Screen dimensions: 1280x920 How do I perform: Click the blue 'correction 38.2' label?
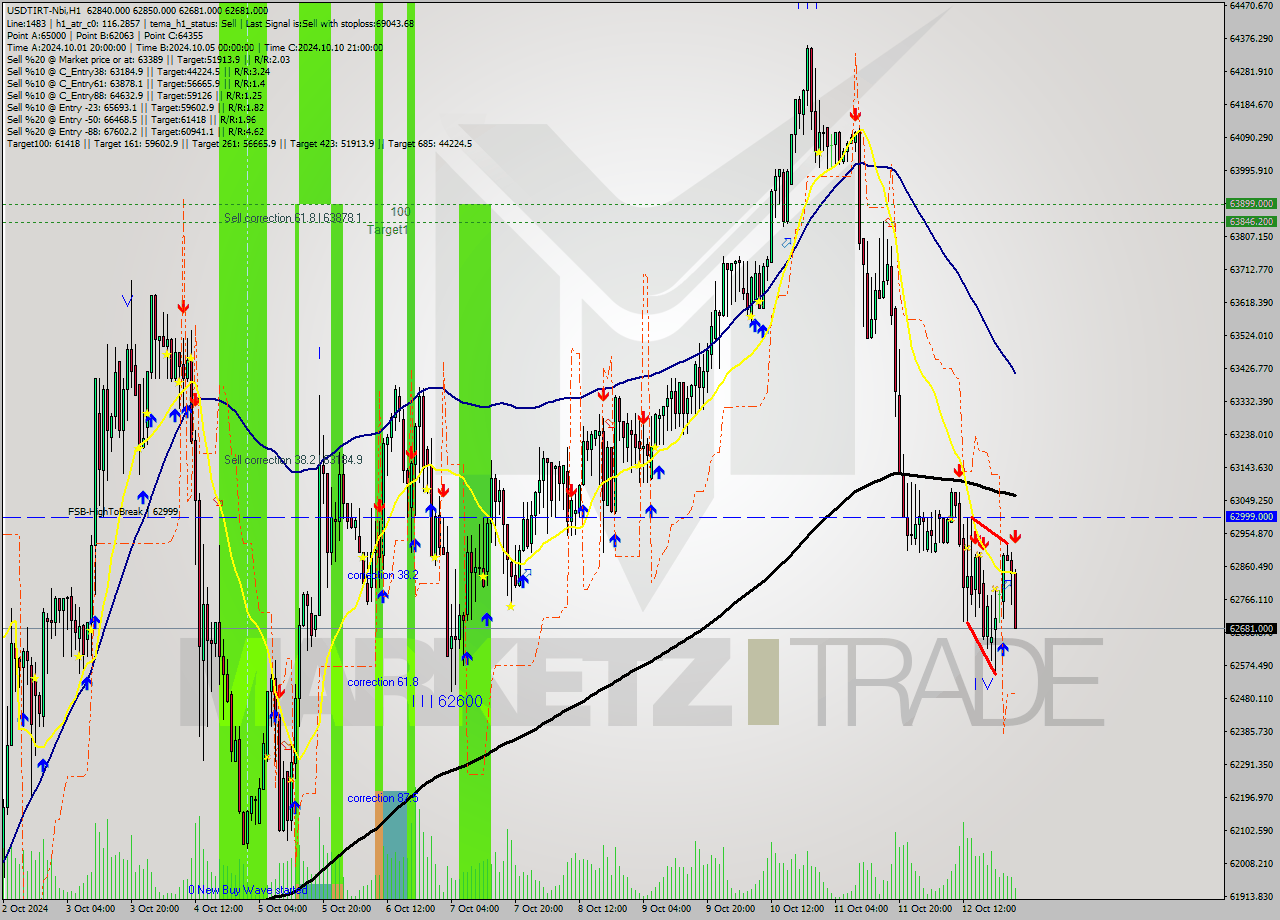[x=383, y=576]
